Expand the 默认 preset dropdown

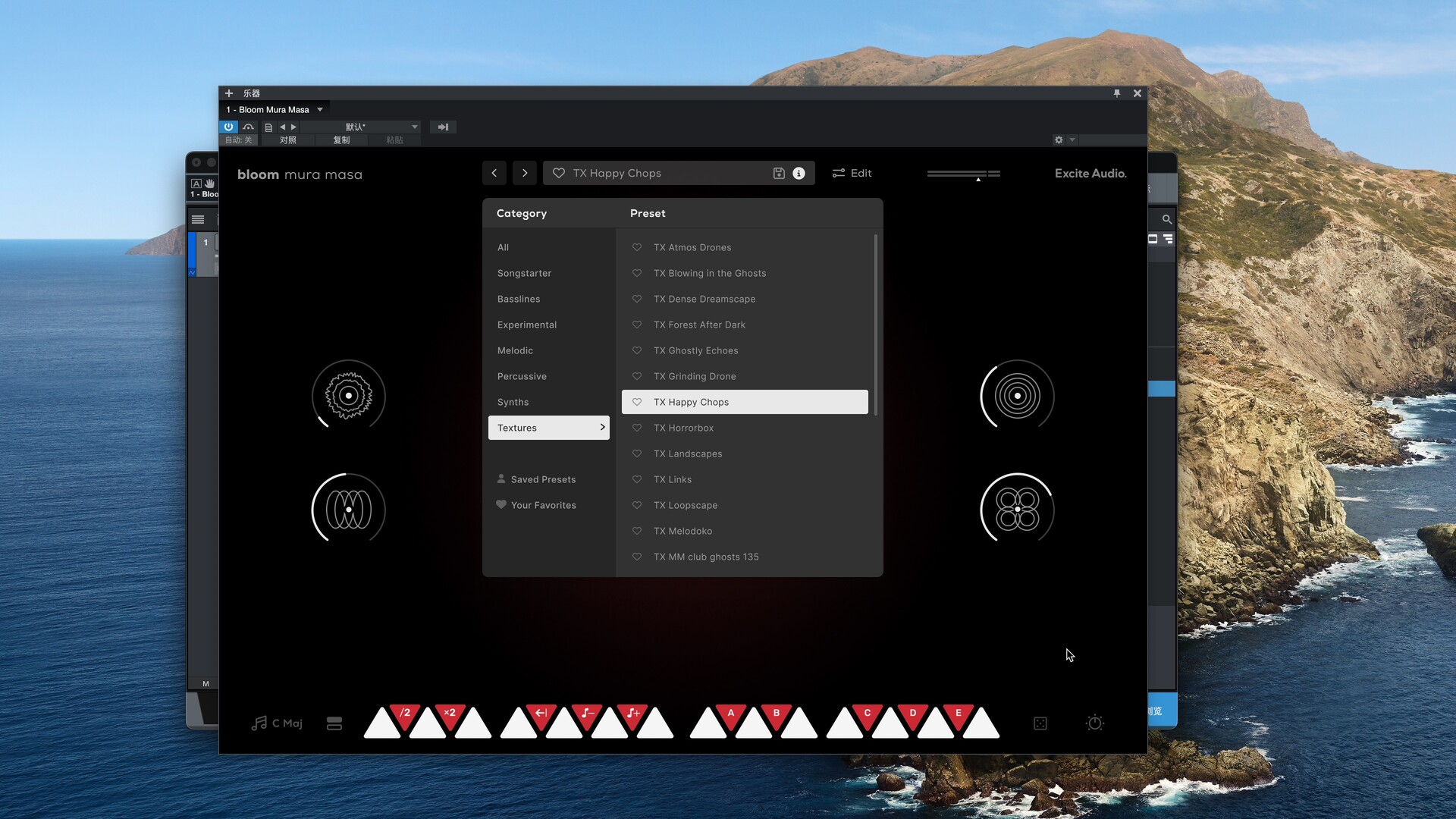click(414, 127)
